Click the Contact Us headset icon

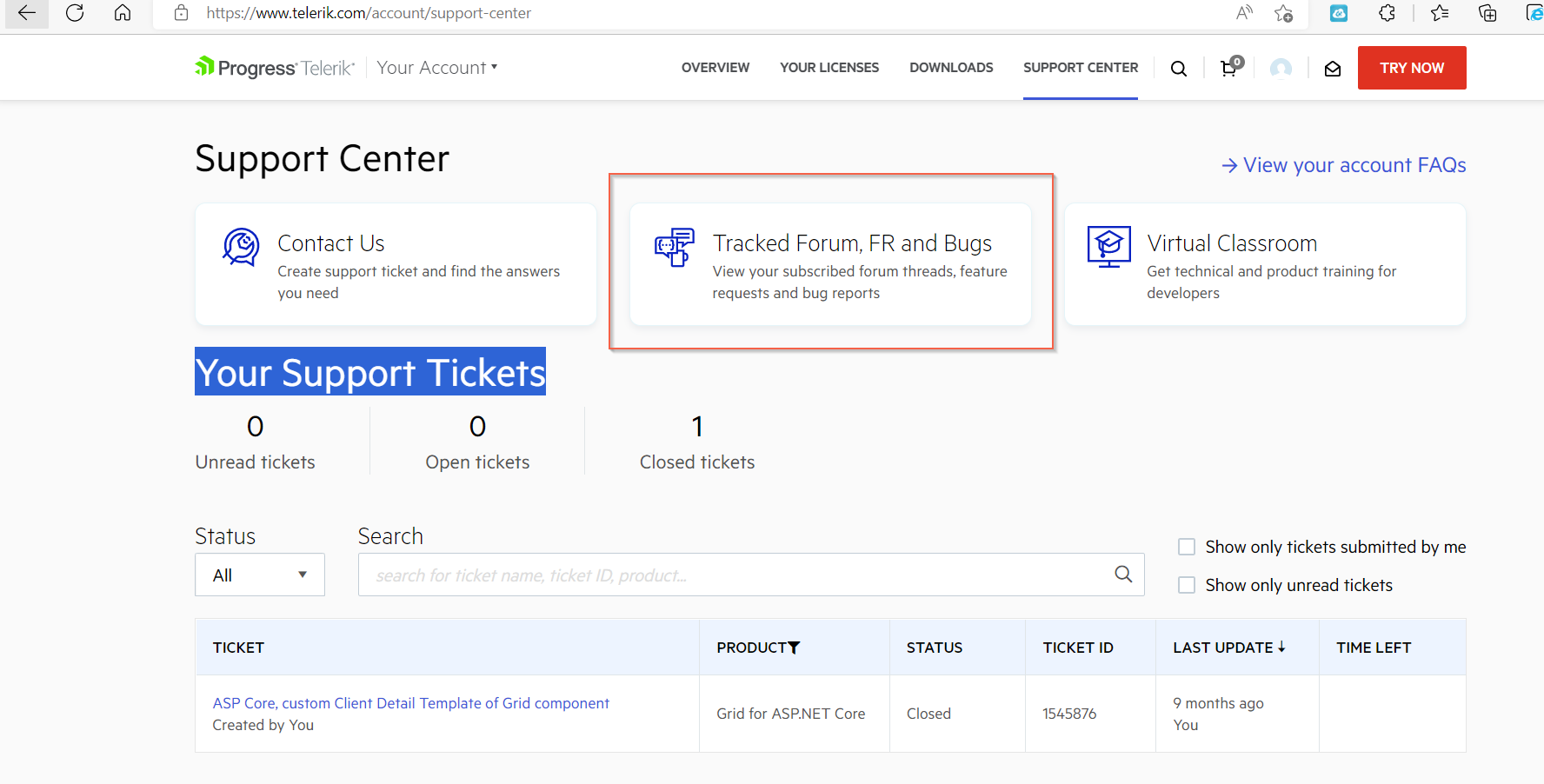[x=241, y=247]
